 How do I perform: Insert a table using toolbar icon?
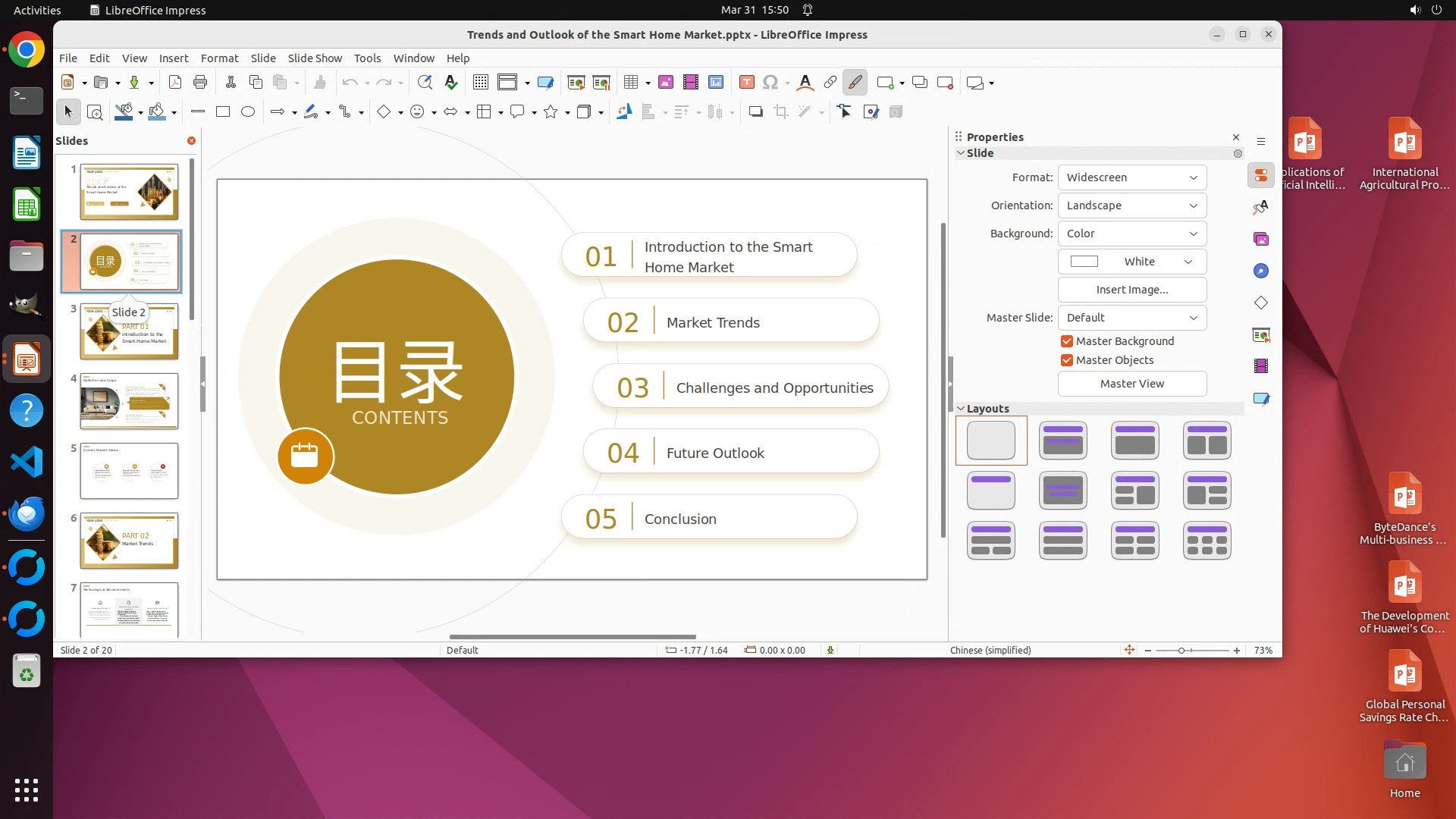pyautogui.click(x=630, y=83)
